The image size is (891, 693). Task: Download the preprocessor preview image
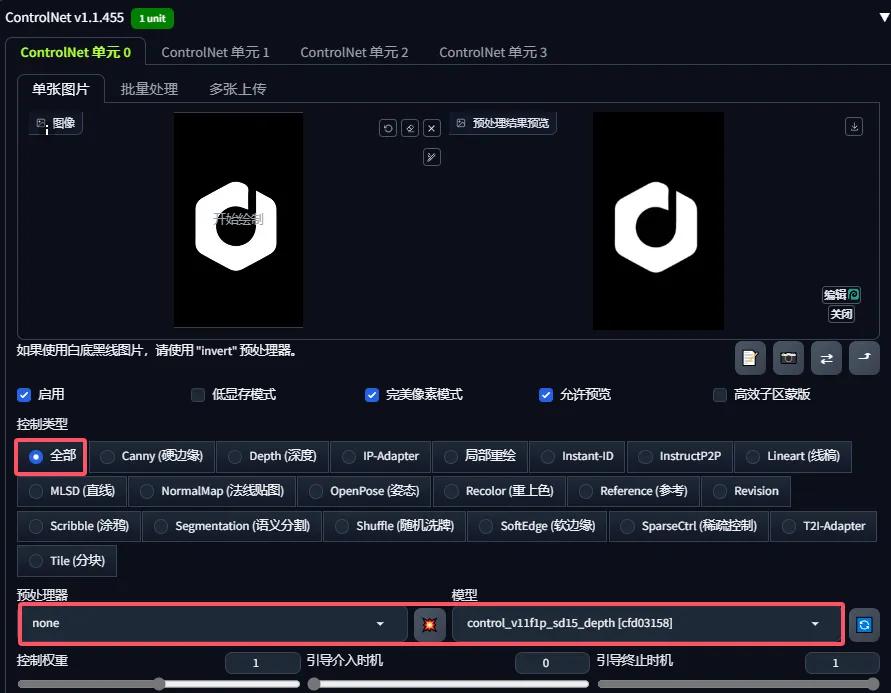click(x=853, y=126)
